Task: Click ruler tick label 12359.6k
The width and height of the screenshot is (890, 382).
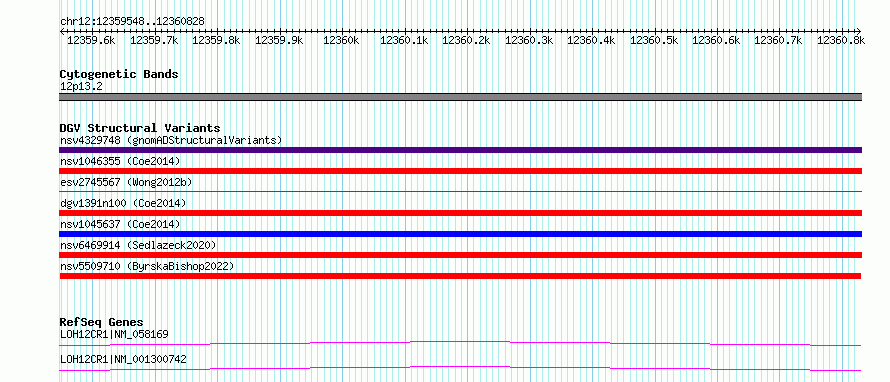Action: click(x=91, y=40)
